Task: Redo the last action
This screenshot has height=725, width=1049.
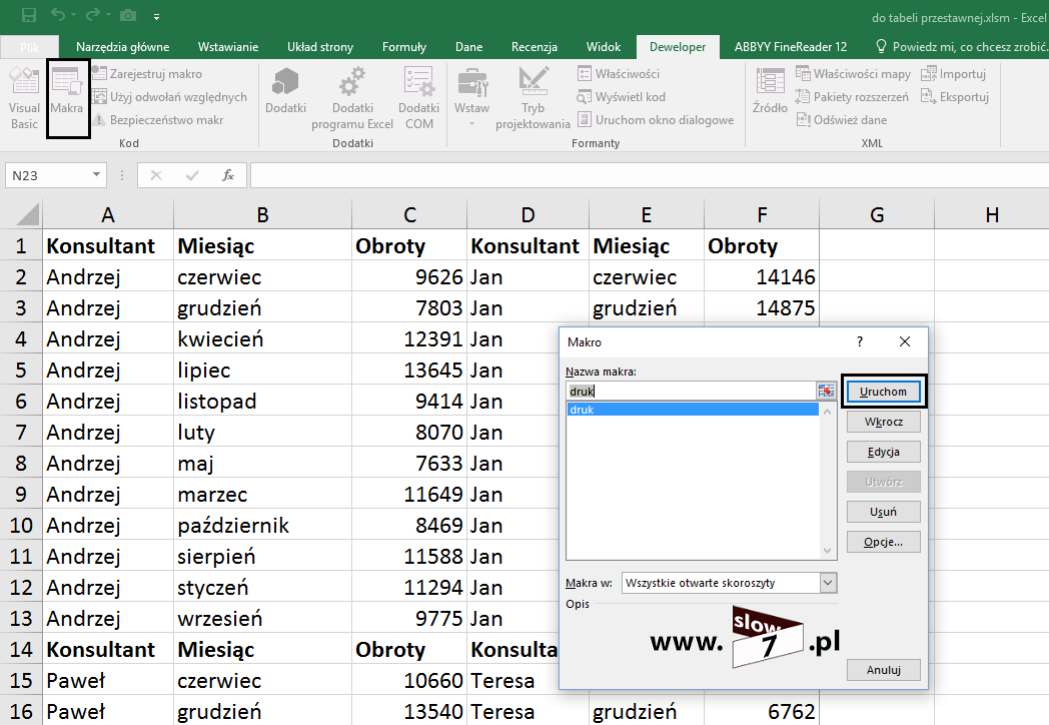Action: coord(93,15)
